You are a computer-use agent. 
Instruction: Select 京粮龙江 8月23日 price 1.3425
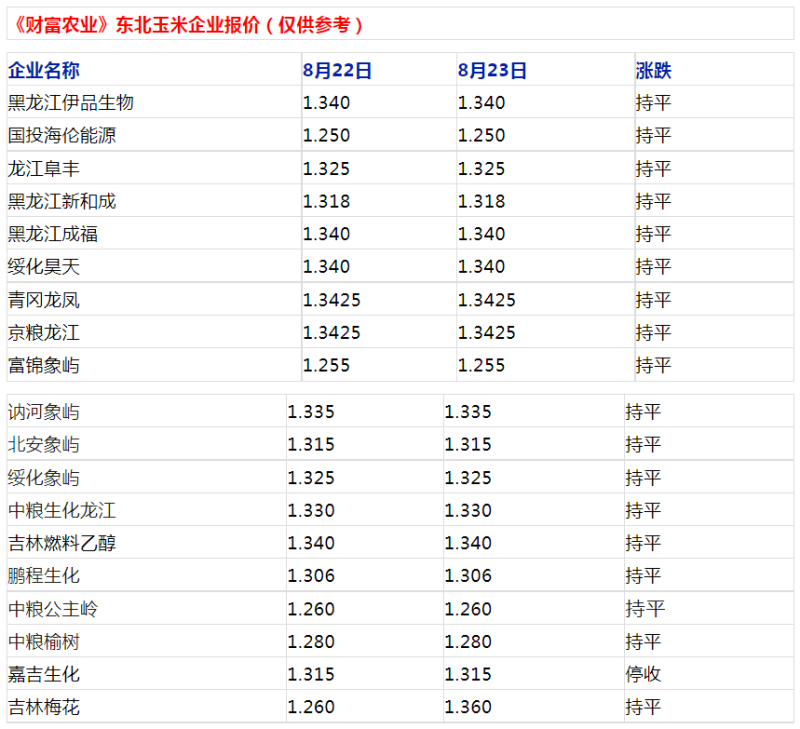coord(487,332)
